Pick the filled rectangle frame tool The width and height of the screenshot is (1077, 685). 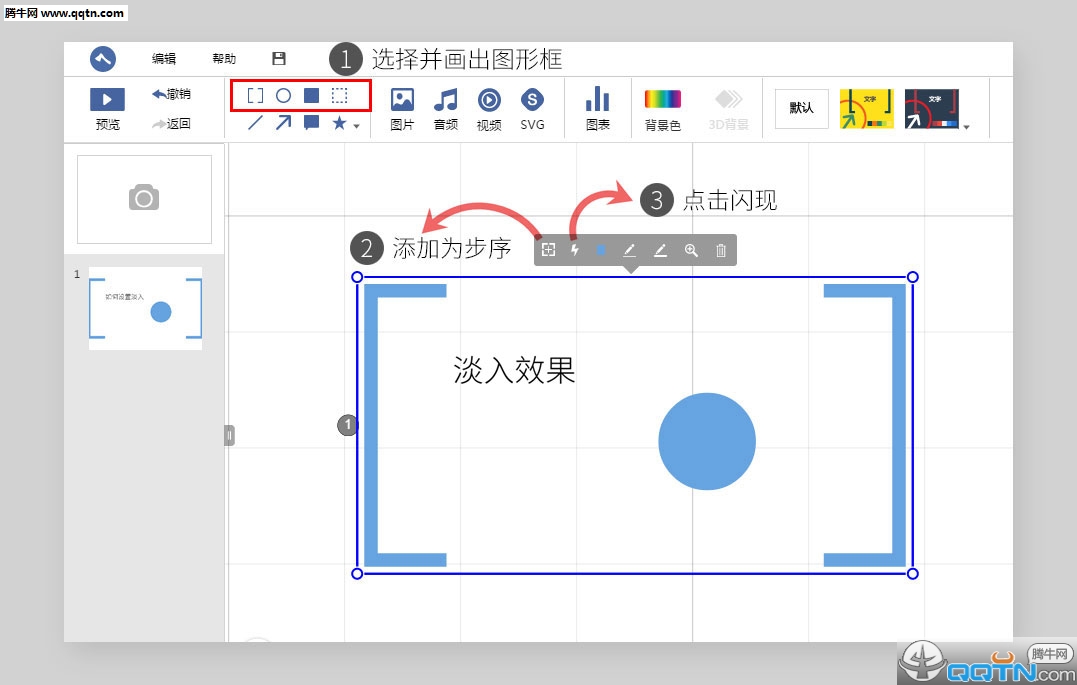tap(311, 96)
